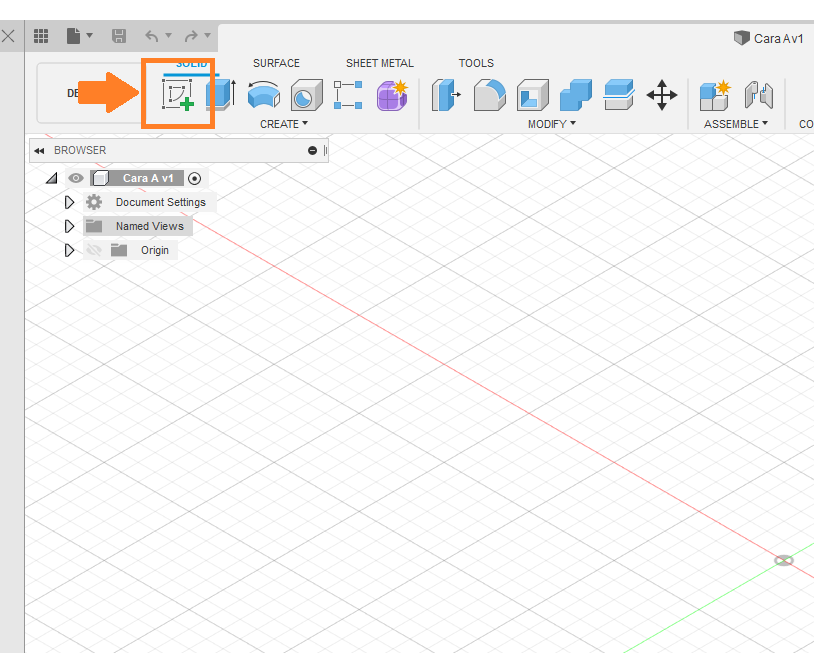
Task: Activate the Cara A v1 component radio button
Action: point(194,177)
